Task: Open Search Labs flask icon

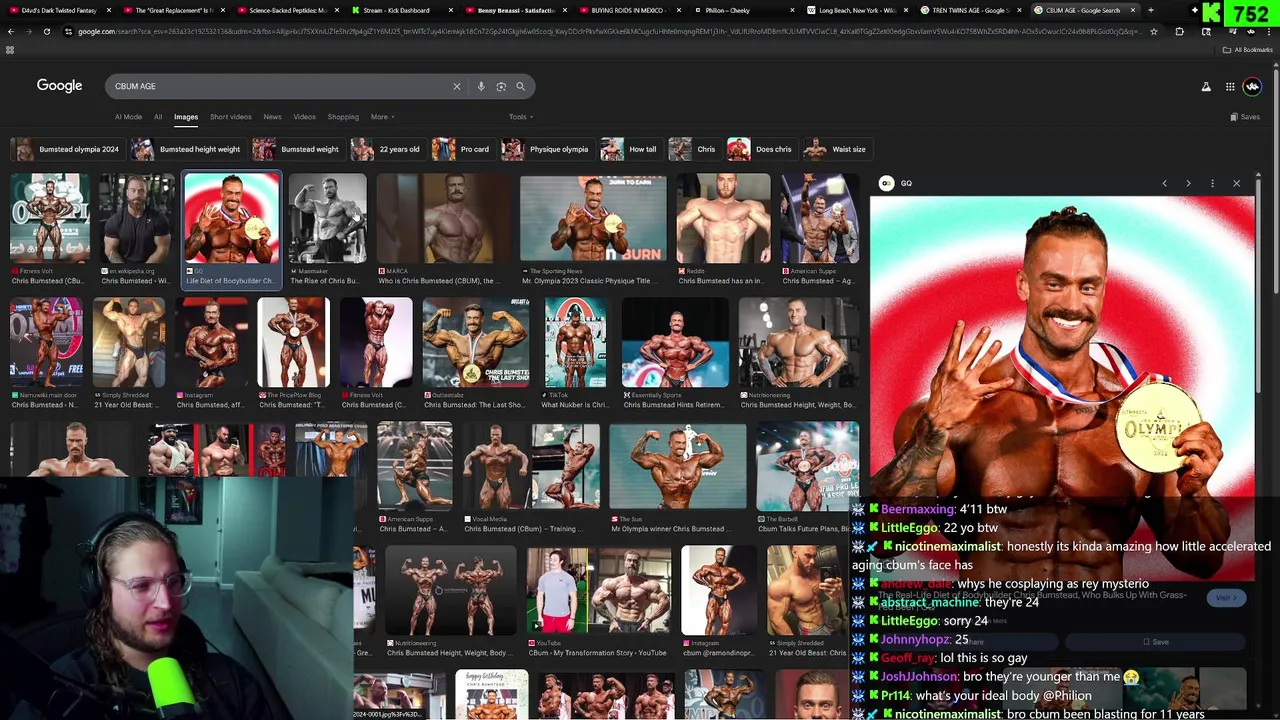Action: click(x=1206, y=87)
